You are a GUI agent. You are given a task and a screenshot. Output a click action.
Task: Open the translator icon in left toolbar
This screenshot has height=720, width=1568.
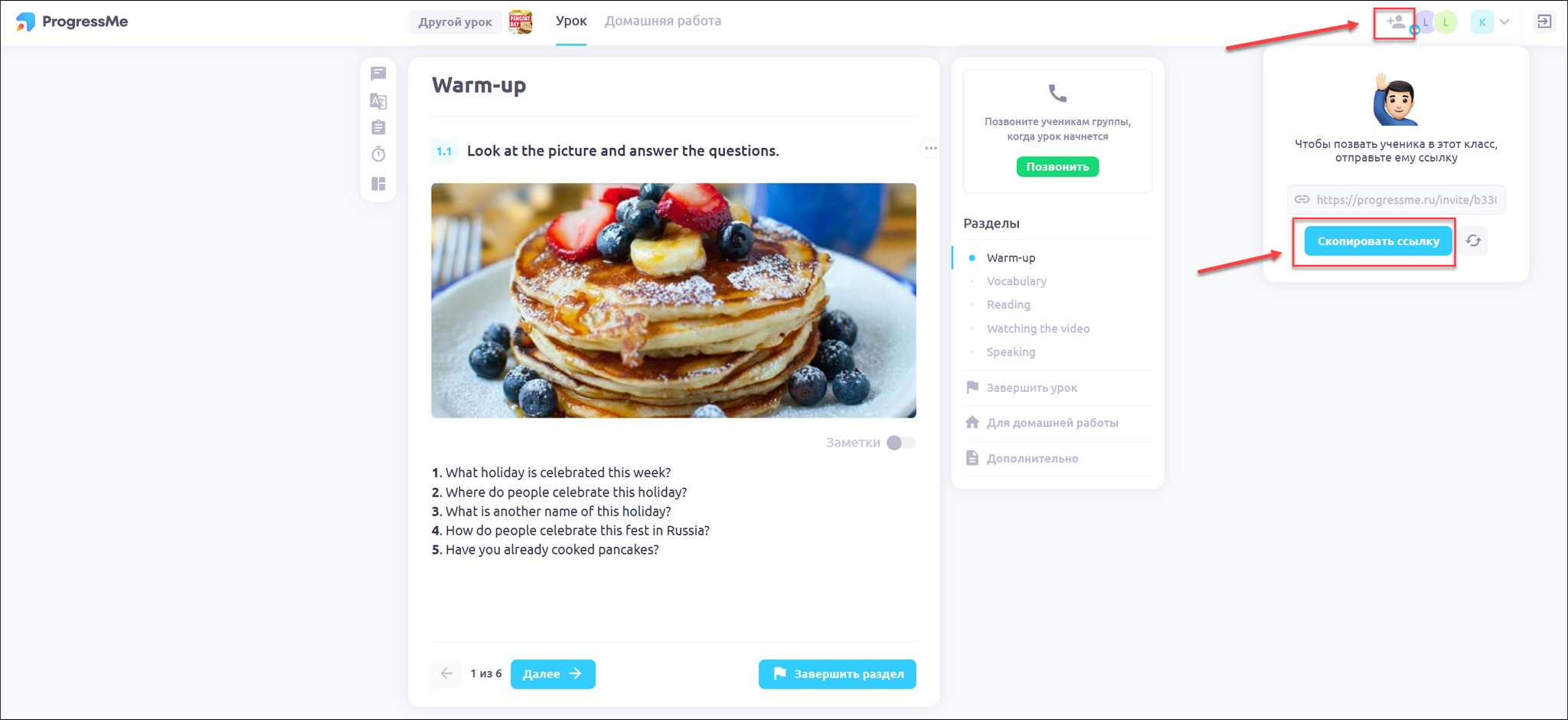tap(378, 101)
